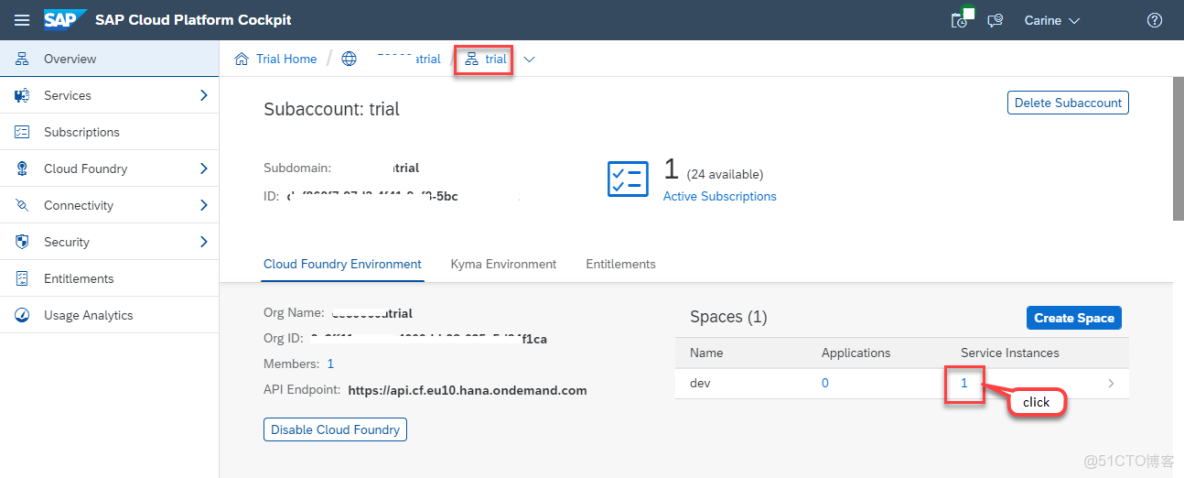This screenshot has height=478, width=1184.
Task: Expand the Services submenu chevron
Action: pyautogui.click(x=203, y=95)
